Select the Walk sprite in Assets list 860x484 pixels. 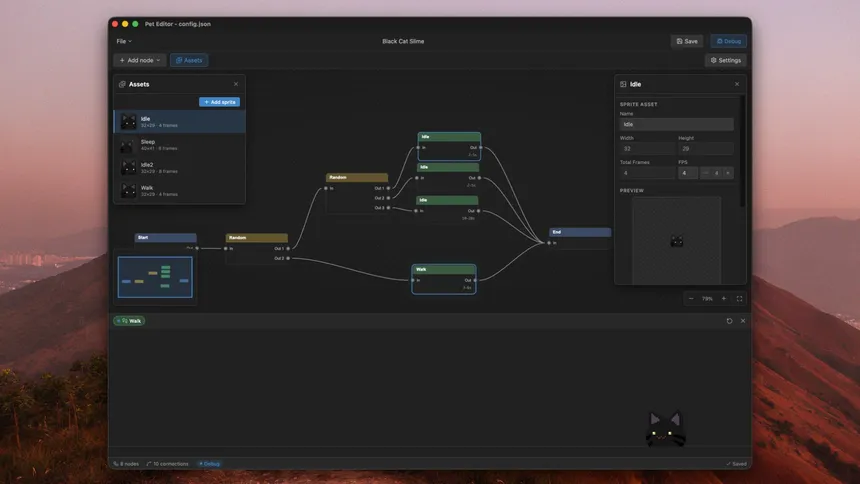point(179,190)
